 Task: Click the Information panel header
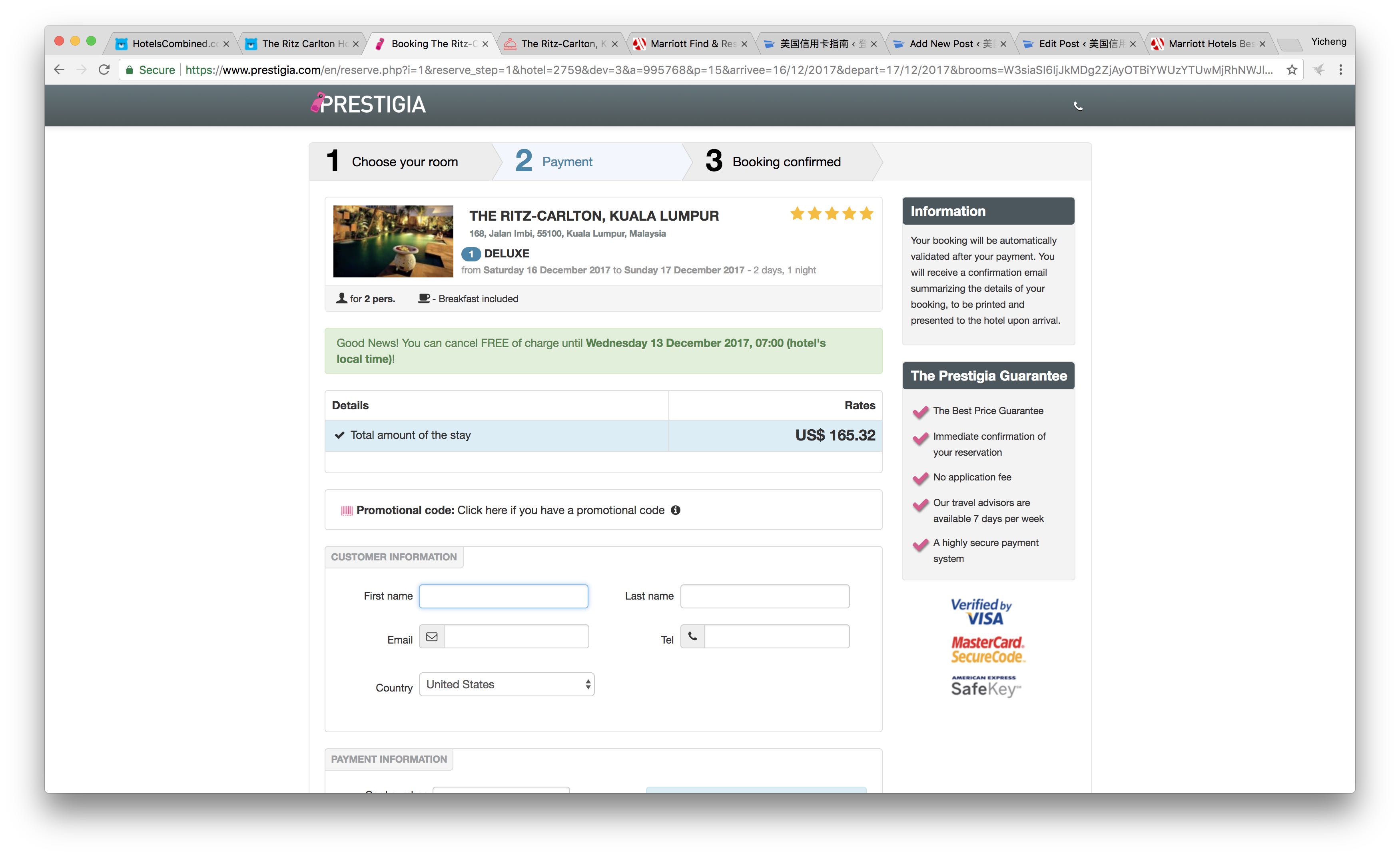coord(988,211)
